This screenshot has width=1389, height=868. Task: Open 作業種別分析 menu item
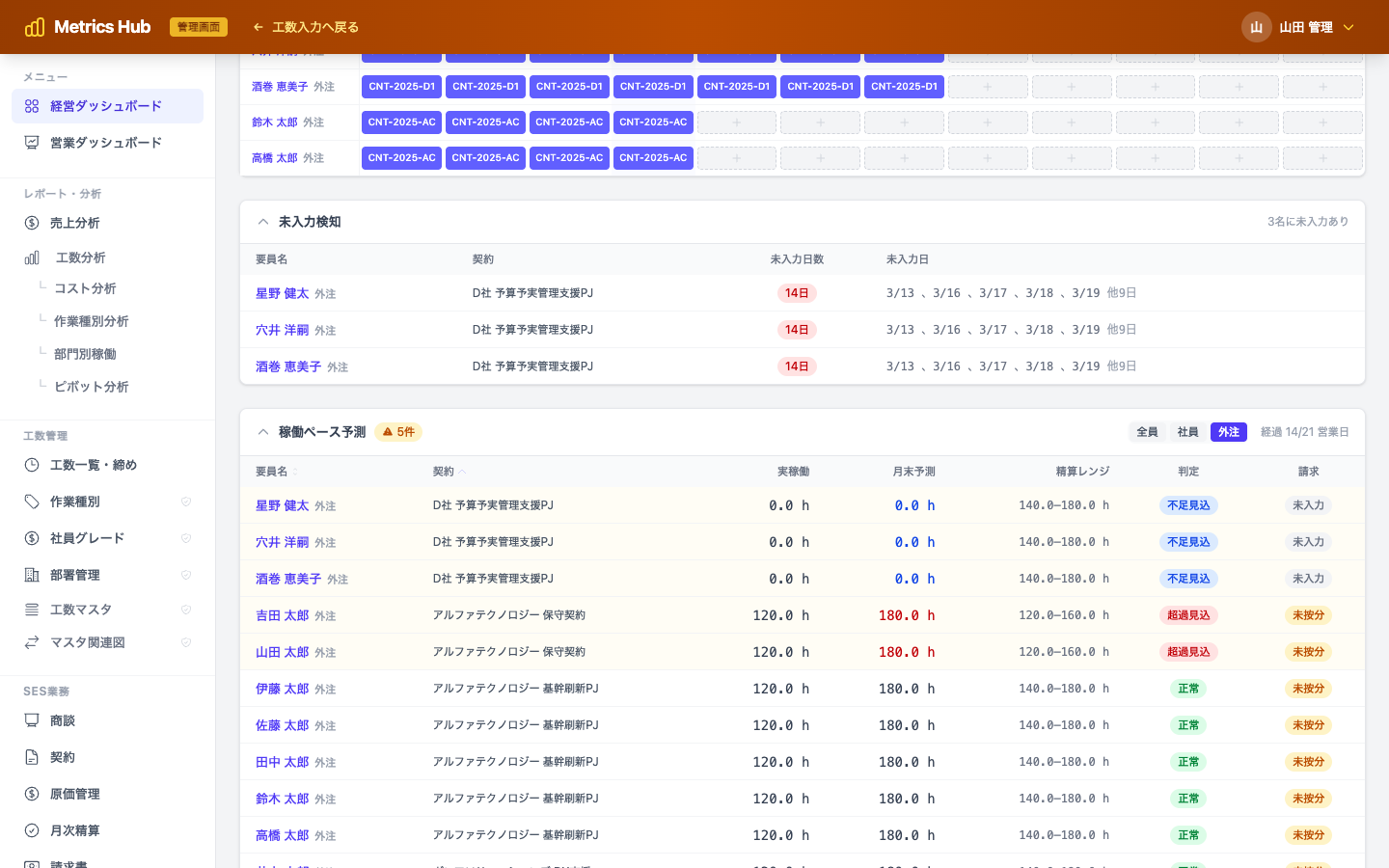click(92, 321)
